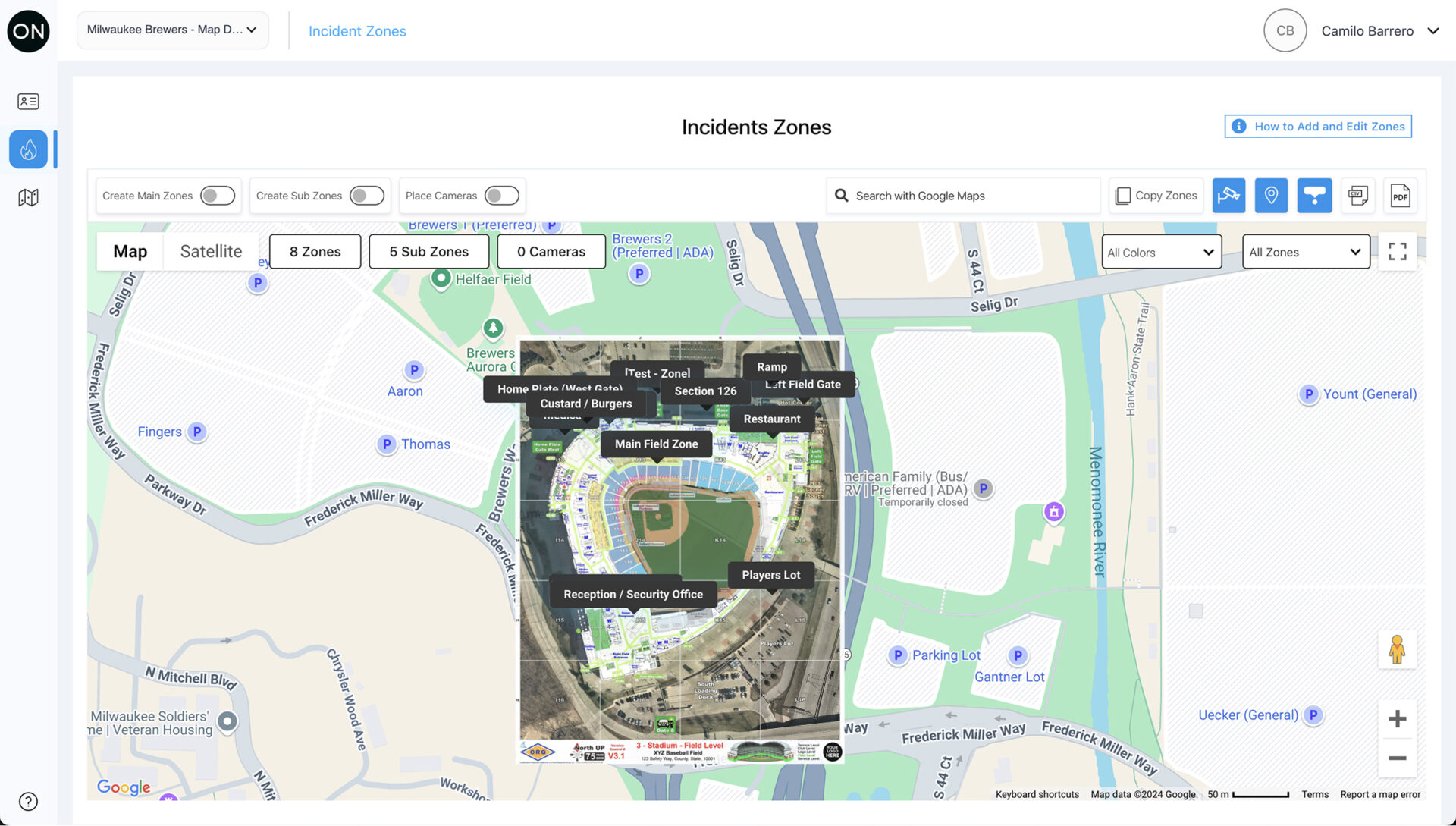Turn on the Place Cameras toggle
The image size is (1456, 826).
(x=501, y=196)
